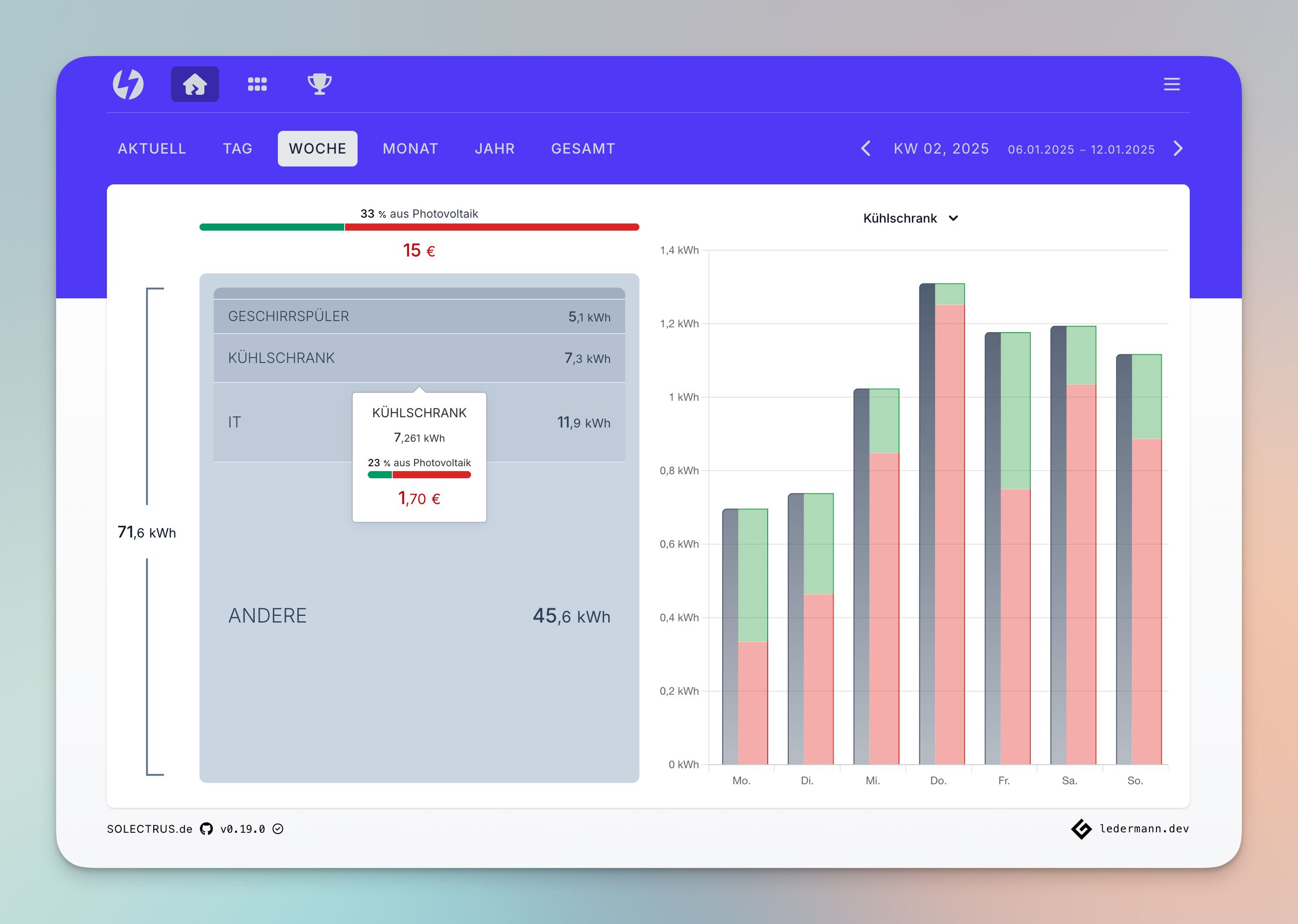
Task: Go to previous week arrow
Action: (x=866, y=149)
